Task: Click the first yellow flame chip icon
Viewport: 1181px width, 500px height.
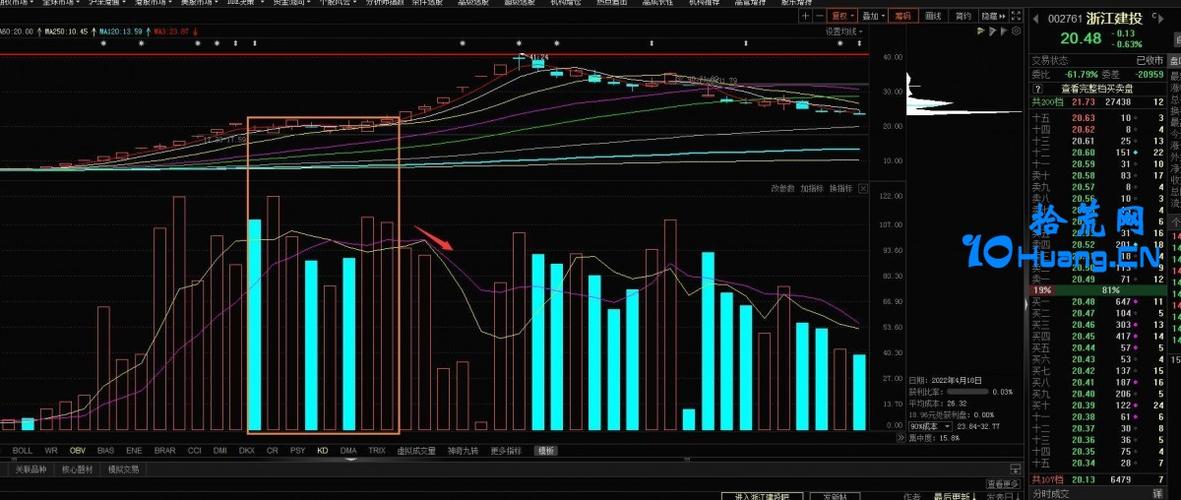Action: click(980, 32)
